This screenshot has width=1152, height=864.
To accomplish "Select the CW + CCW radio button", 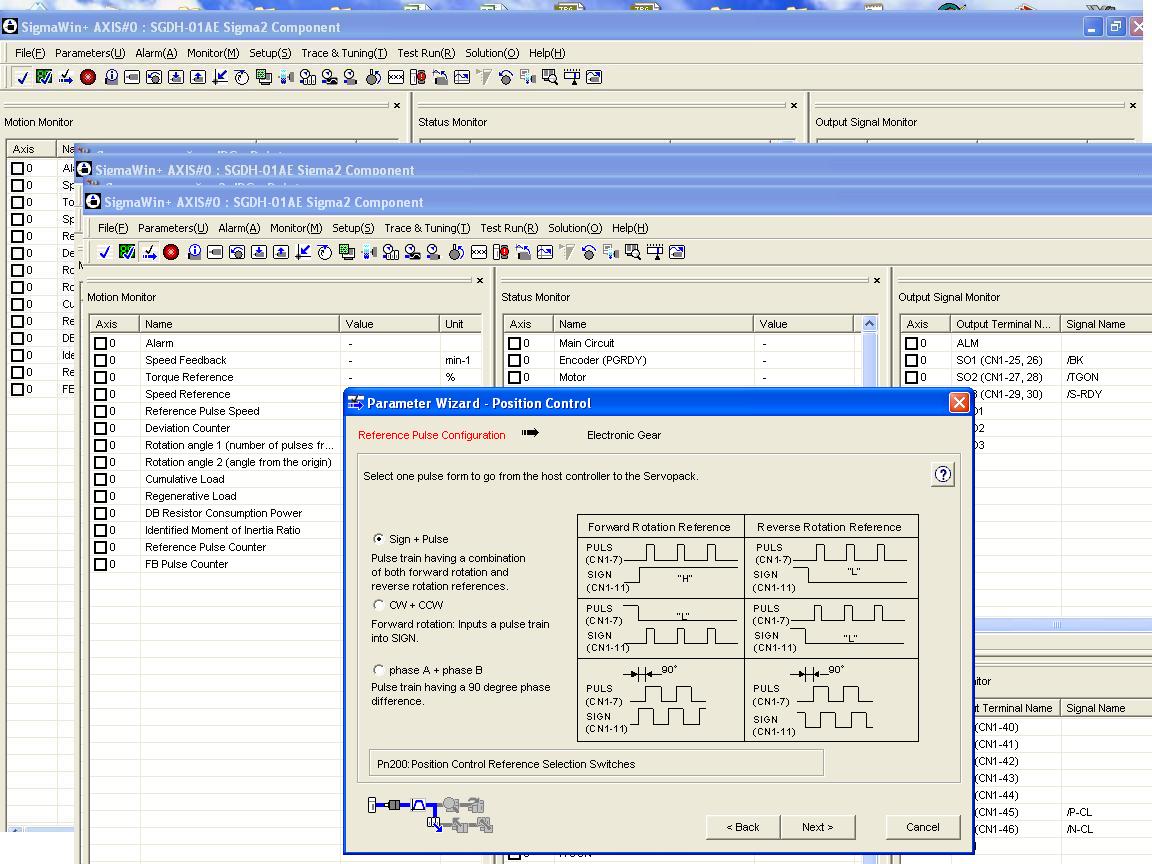I will [378, 605].
